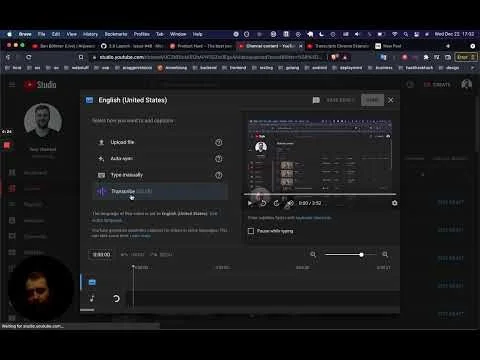The image size is (480, 360).
Task: Choose the Auto-sync caption option
Action: click(160, 159)
